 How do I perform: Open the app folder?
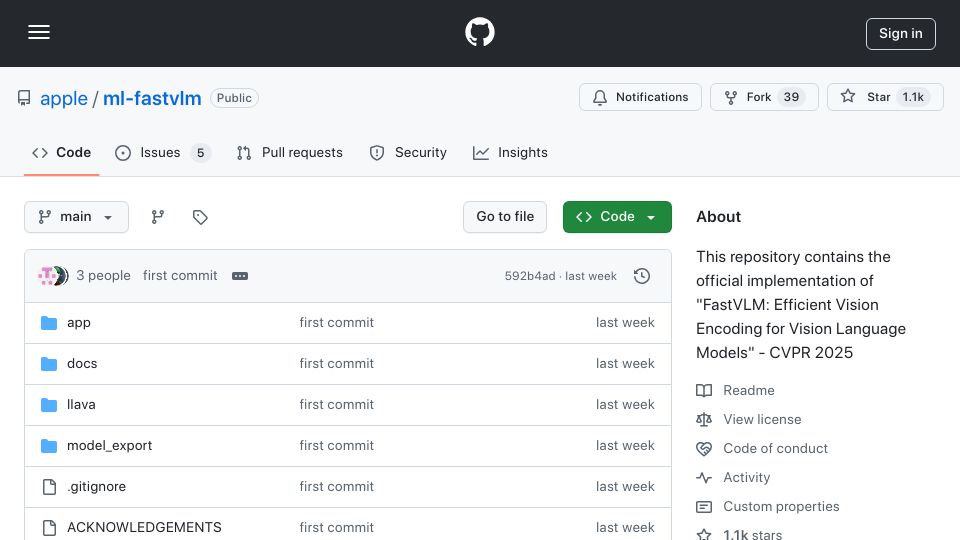78,323
